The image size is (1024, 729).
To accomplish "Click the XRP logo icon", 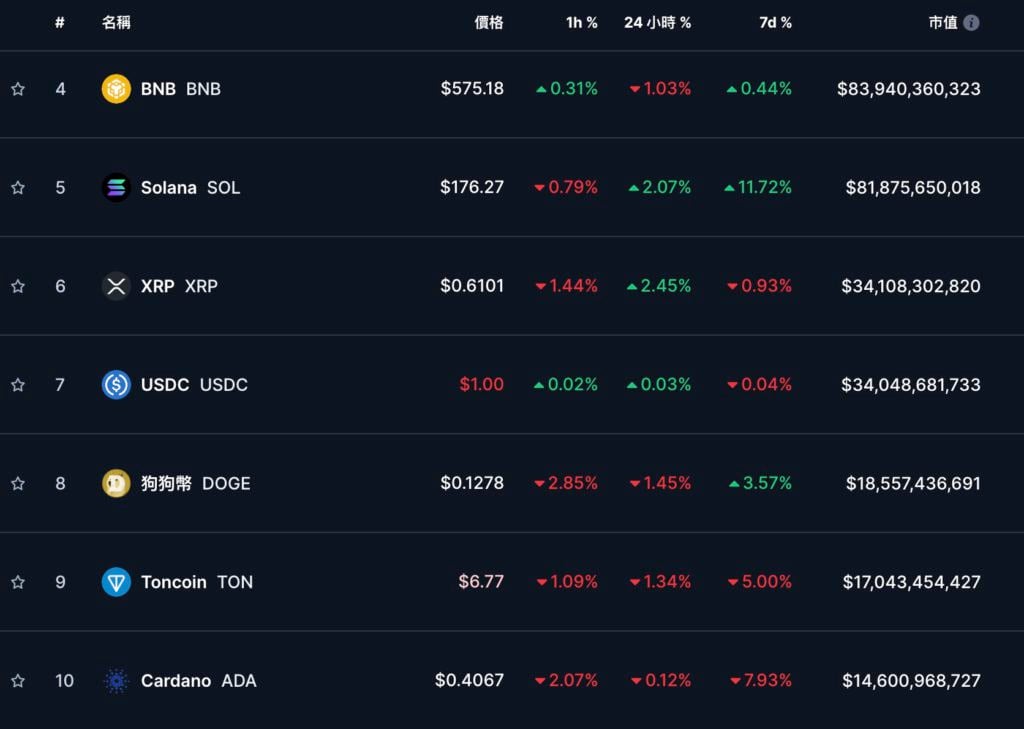I will 116,286.
